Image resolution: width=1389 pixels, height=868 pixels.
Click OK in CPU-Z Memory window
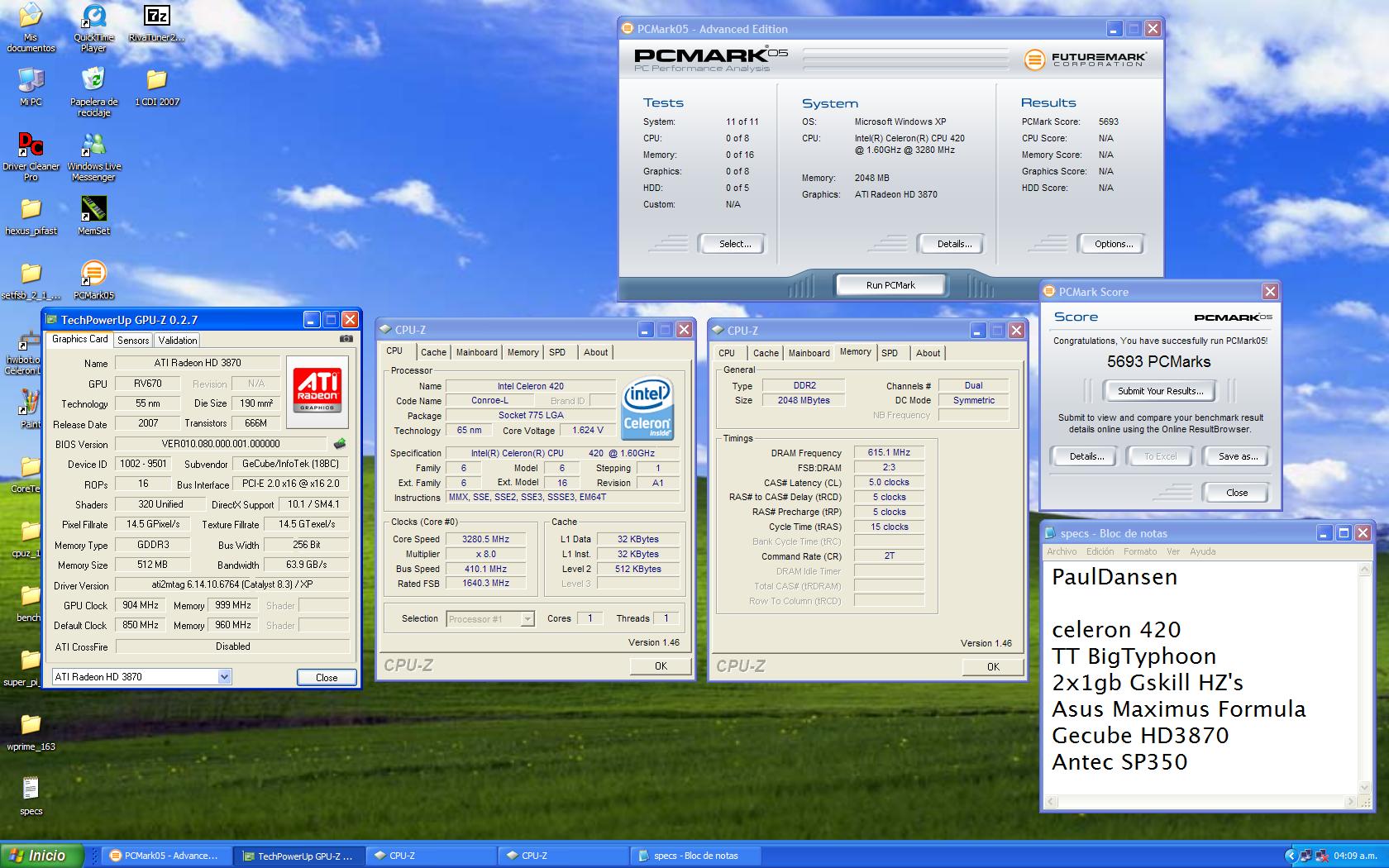point(993,666)
